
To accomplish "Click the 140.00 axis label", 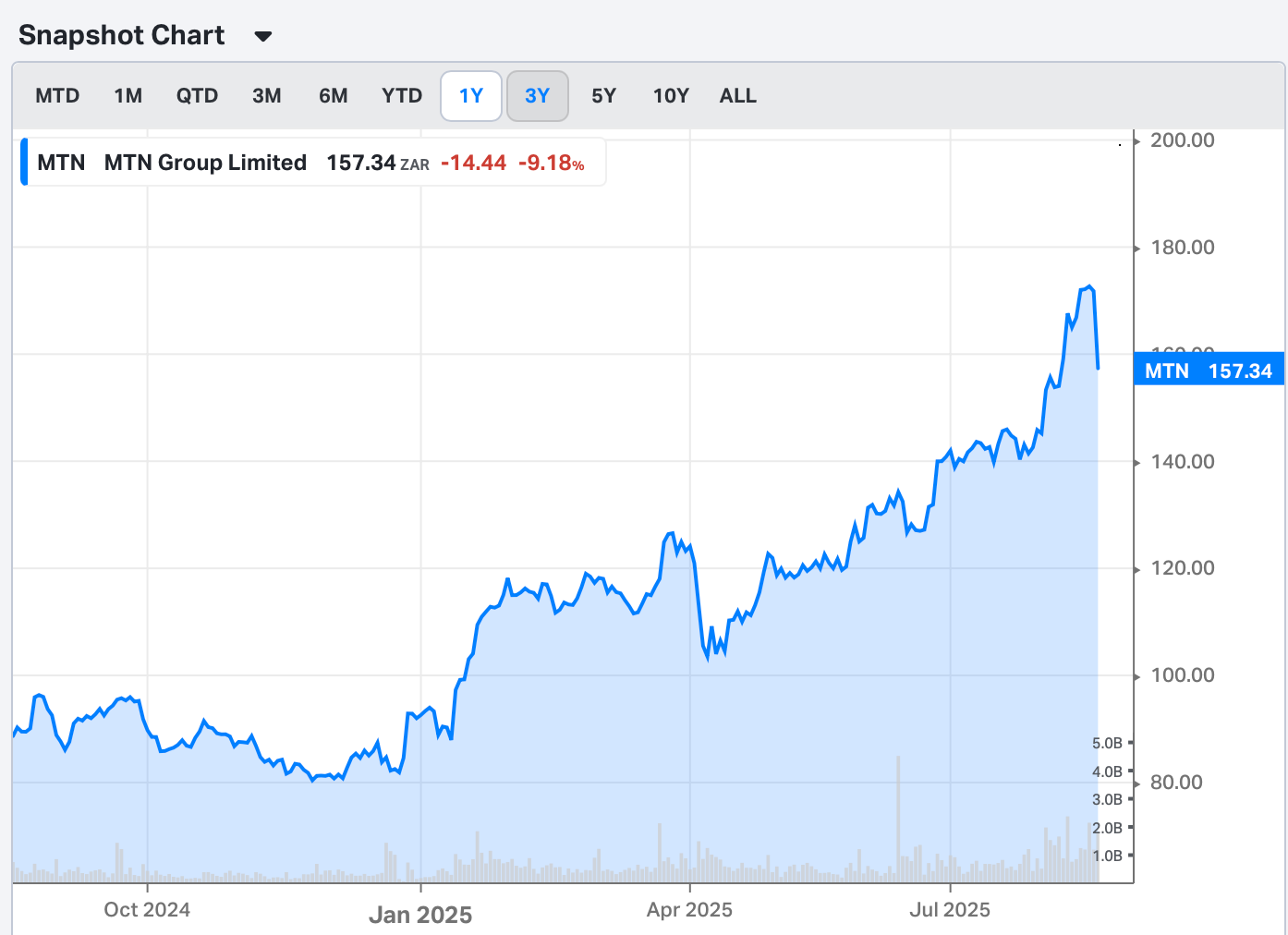I will point(1183,462).
